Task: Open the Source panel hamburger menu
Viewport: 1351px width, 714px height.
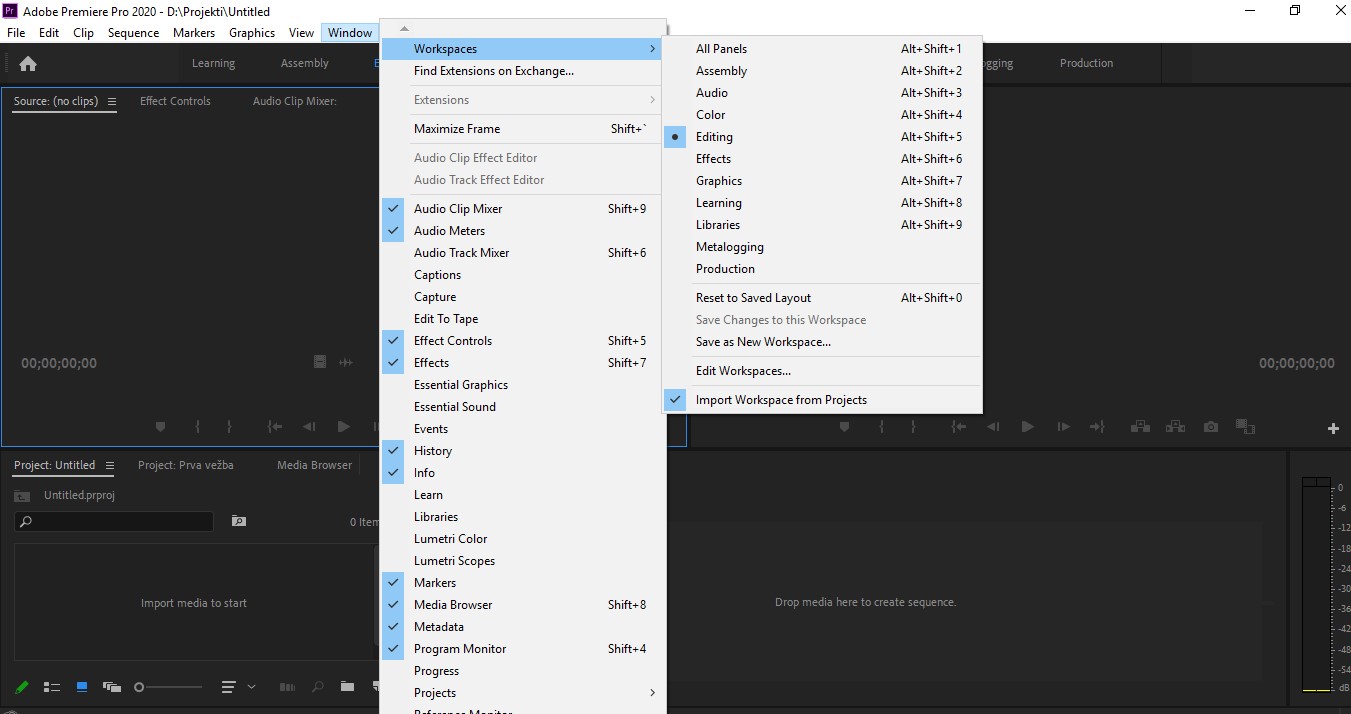Action: 111,102
